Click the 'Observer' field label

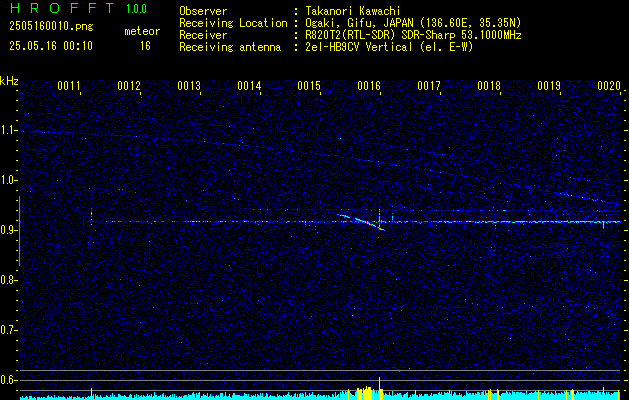pos(203,11)
